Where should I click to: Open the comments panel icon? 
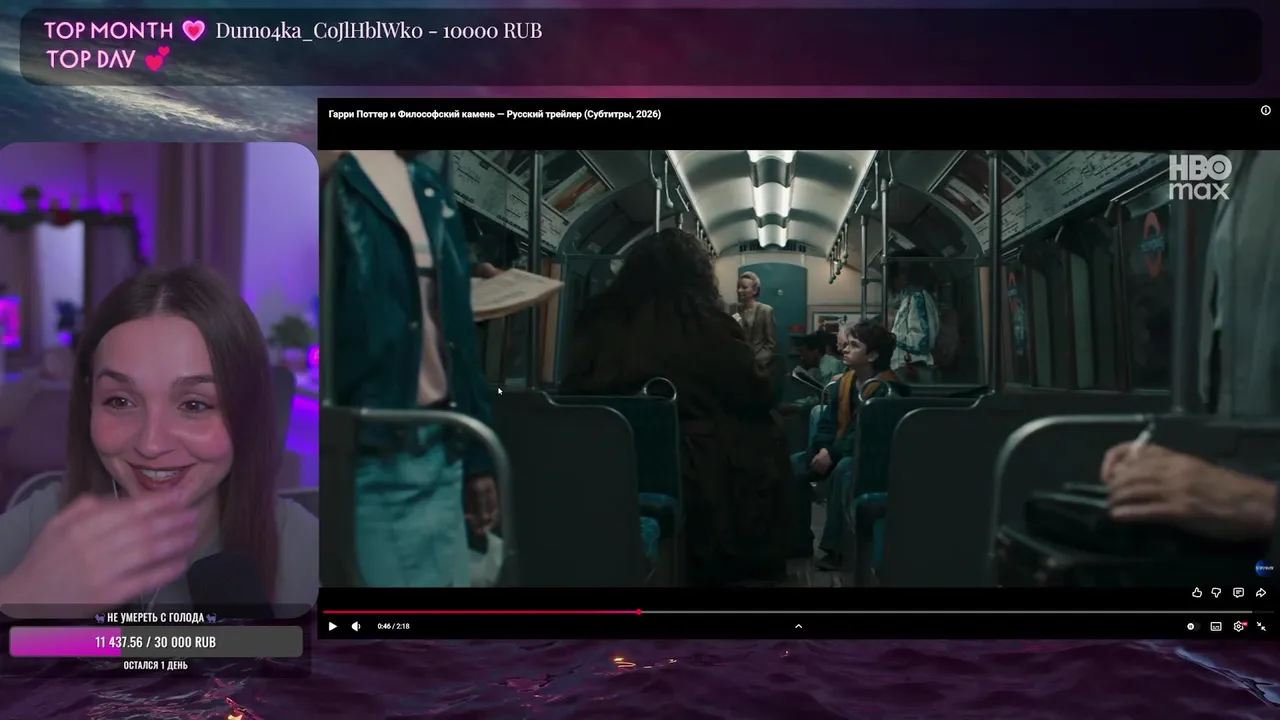tap(1238, 593)
